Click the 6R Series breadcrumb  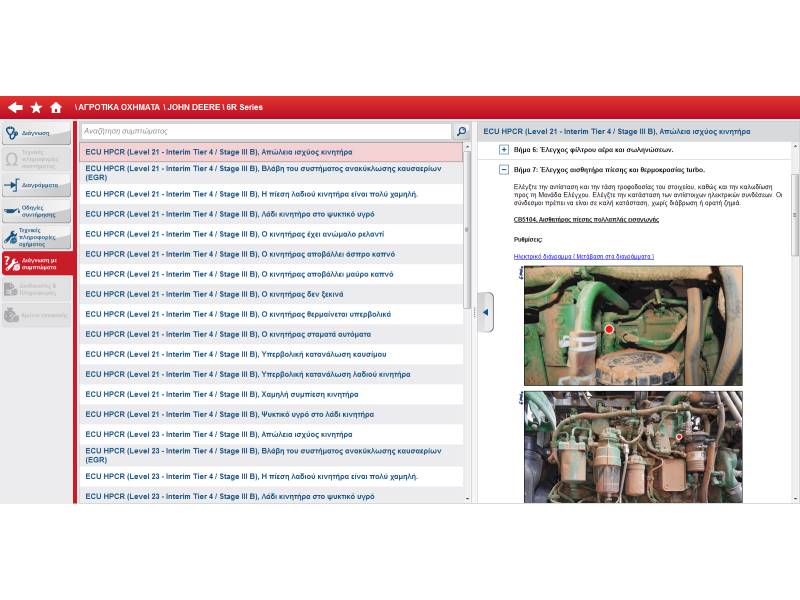point(243,107)
